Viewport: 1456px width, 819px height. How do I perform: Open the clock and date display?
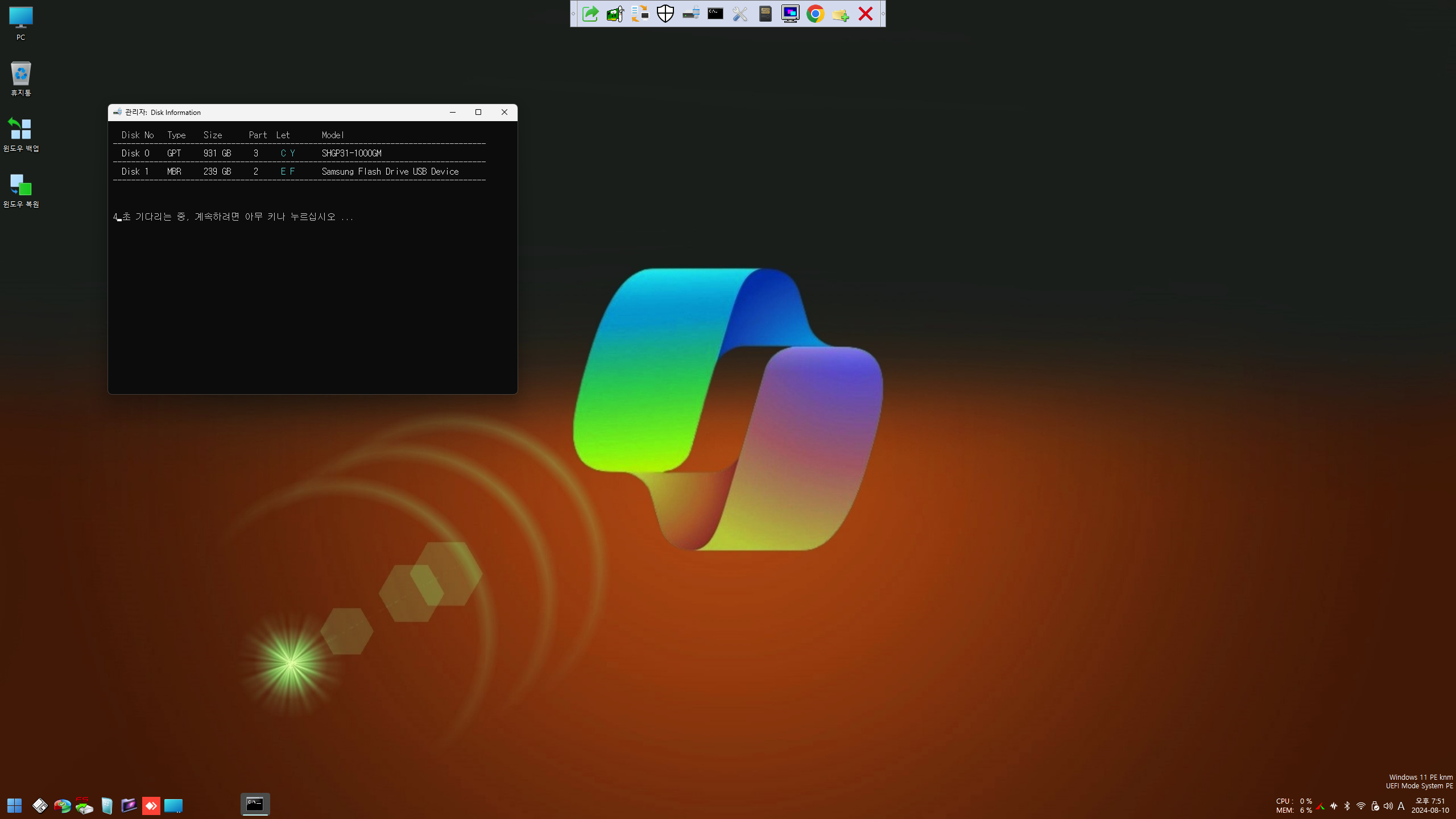pos(1430,805)
